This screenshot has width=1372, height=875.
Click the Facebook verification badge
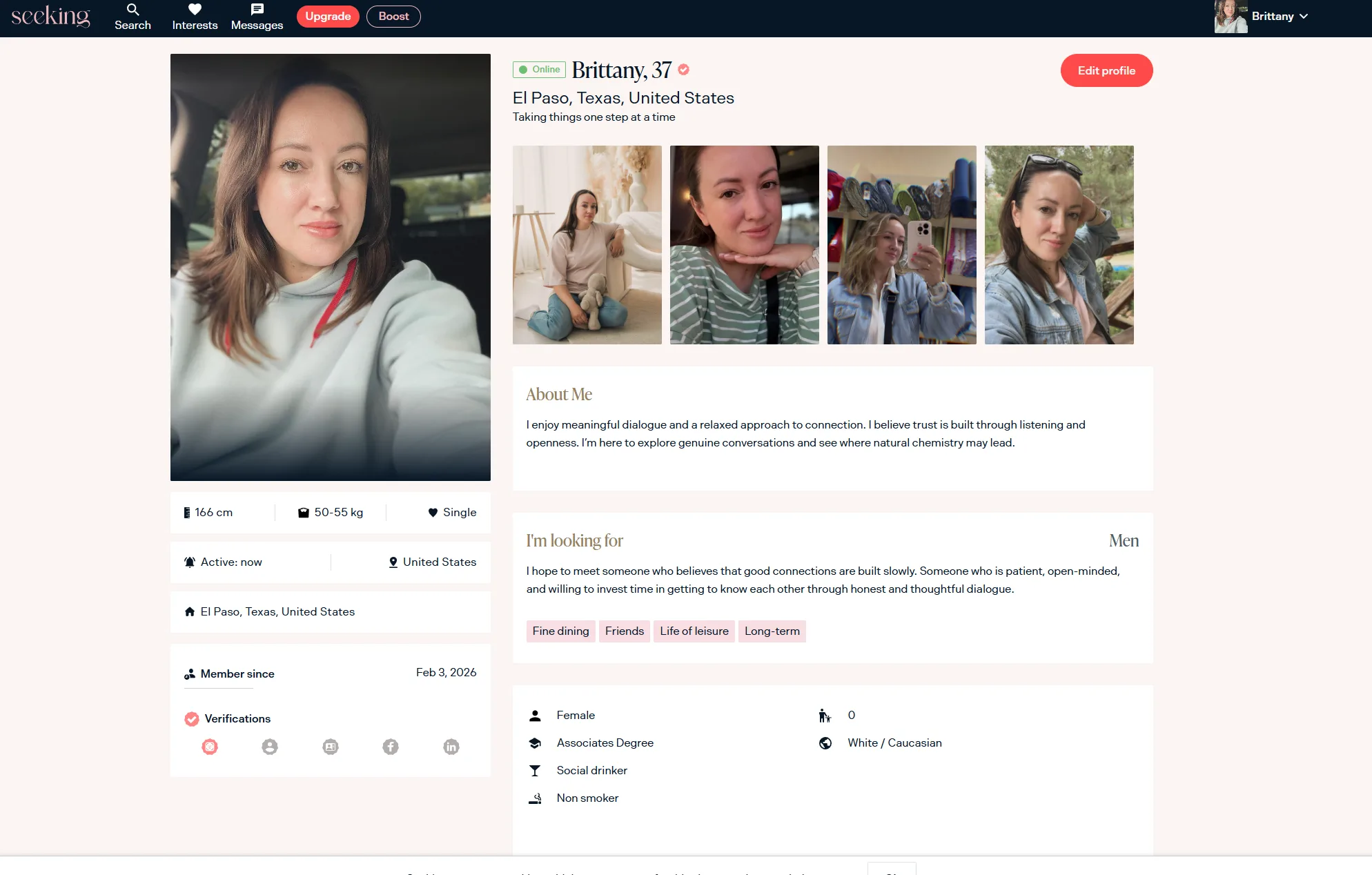point(391,747)
